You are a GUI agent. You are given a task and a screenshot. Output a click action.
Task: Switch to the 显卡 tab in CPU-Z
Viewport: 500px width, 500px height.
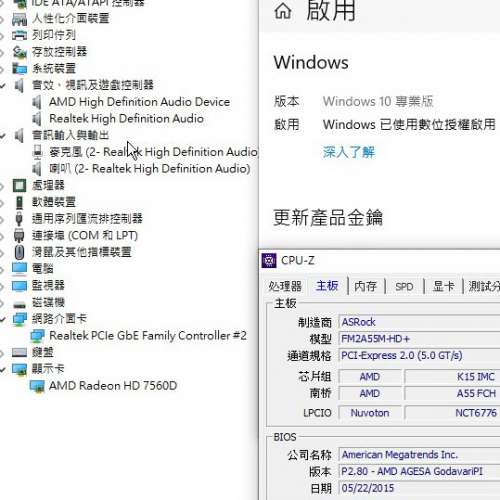[443, 286]
